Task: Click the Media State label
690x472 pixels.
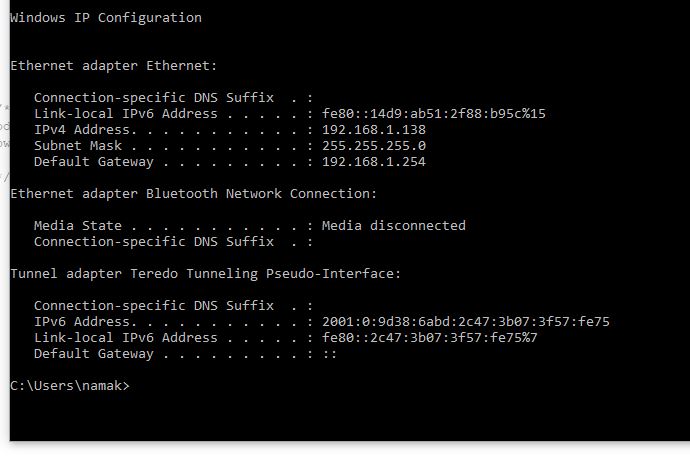Action: [78, 226]
